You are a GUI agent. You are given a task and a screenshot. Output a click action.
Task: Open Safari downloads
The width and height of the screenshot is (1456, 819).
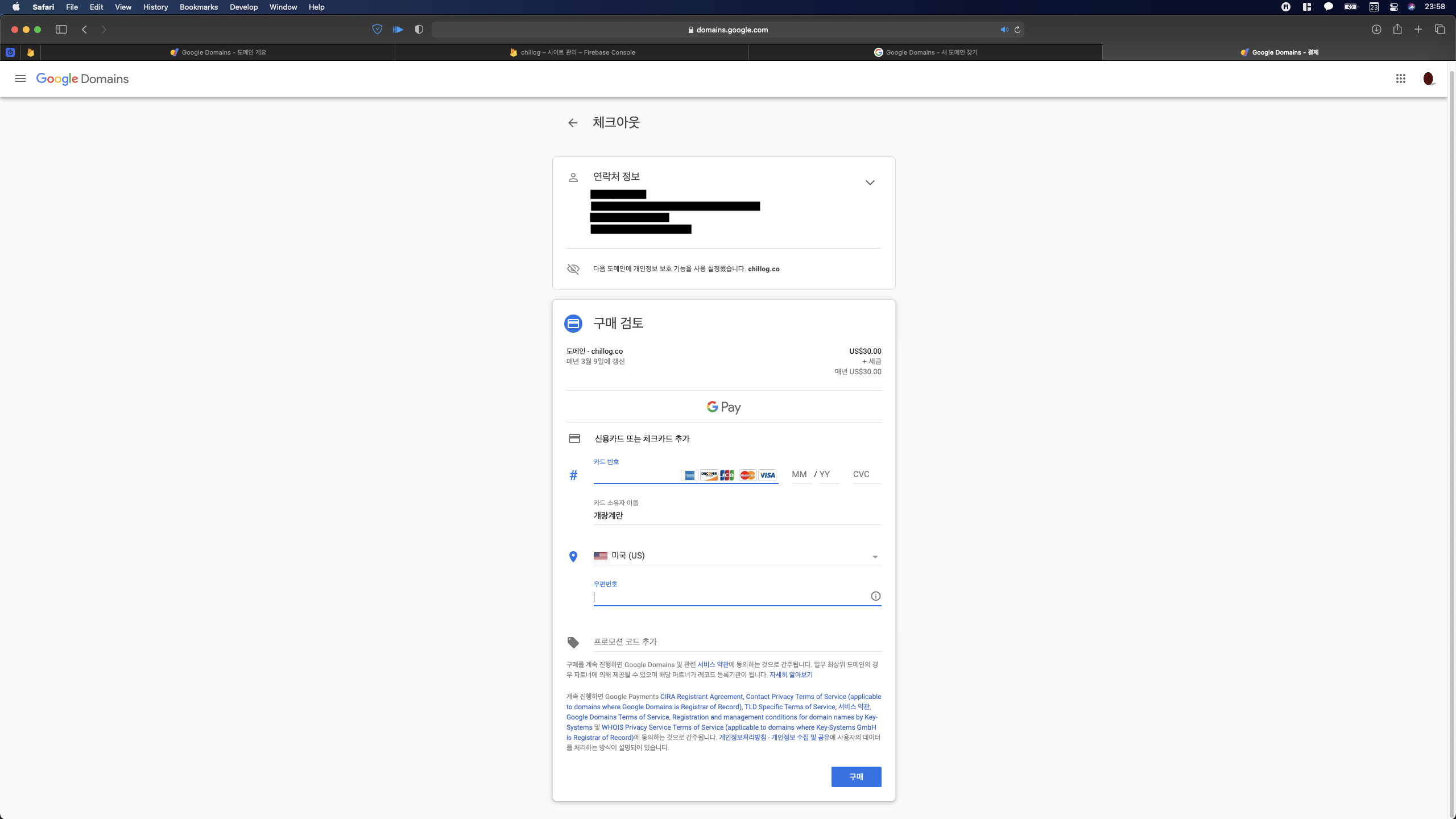(1376, 30)
